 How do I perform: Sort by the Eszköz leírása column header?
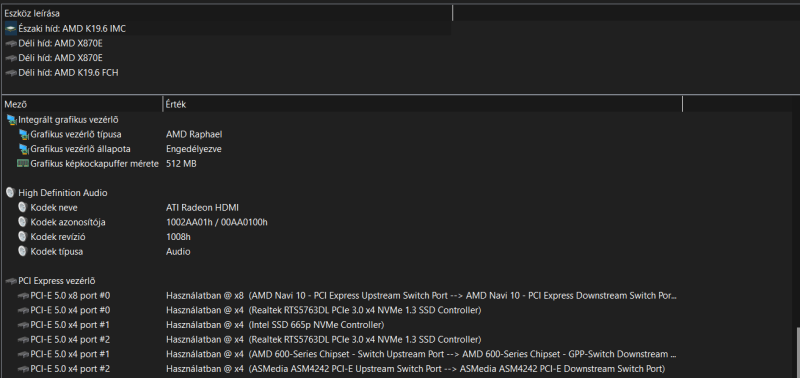[227, 14]
